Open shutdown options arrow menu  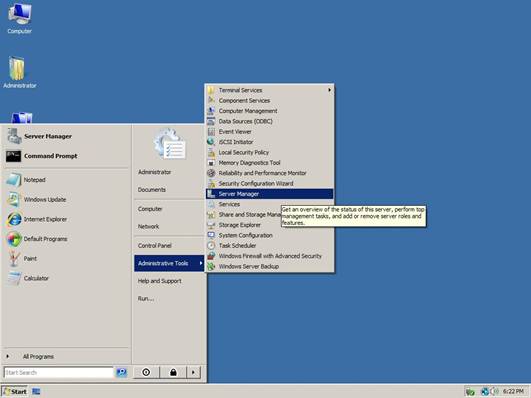[193, 372]
